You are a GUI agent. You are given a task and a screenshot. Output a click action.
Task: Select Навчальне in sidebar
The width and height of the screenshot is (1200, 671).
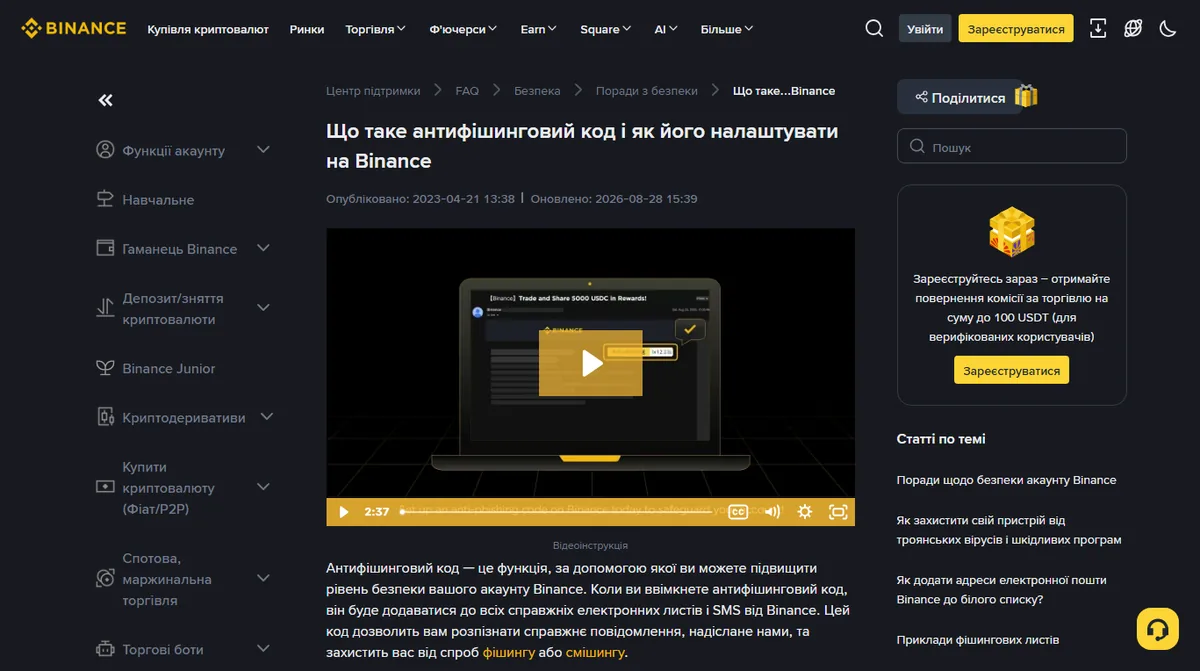158,199
